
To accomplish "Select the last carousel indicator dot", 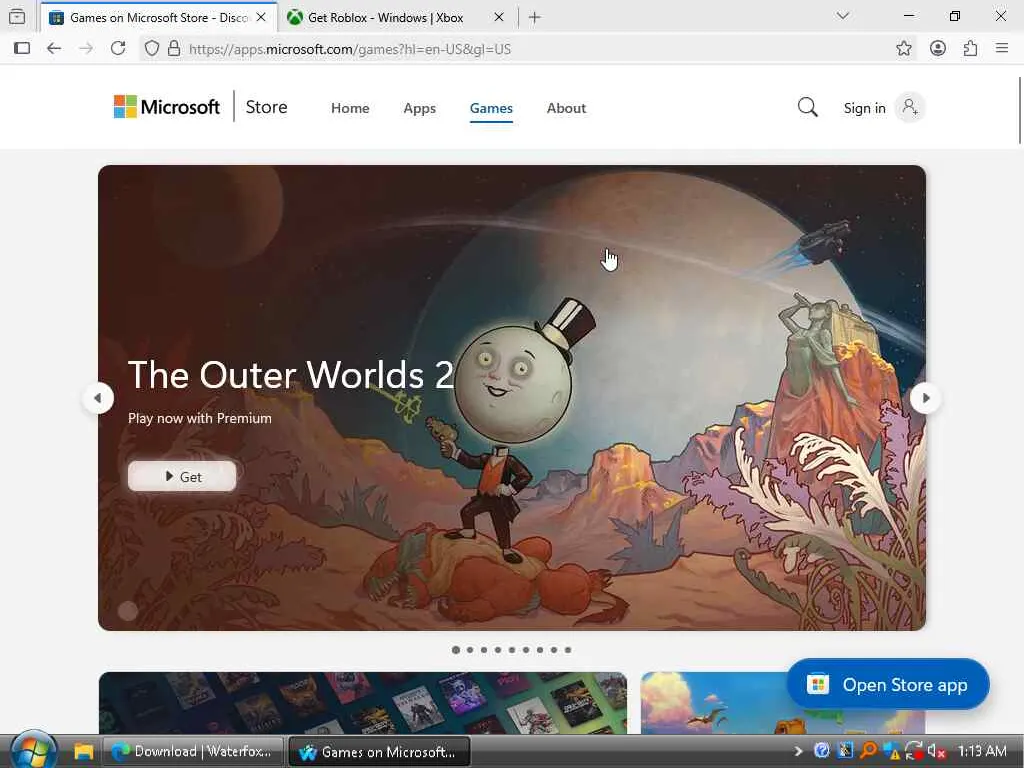I will tap(568, 650).
